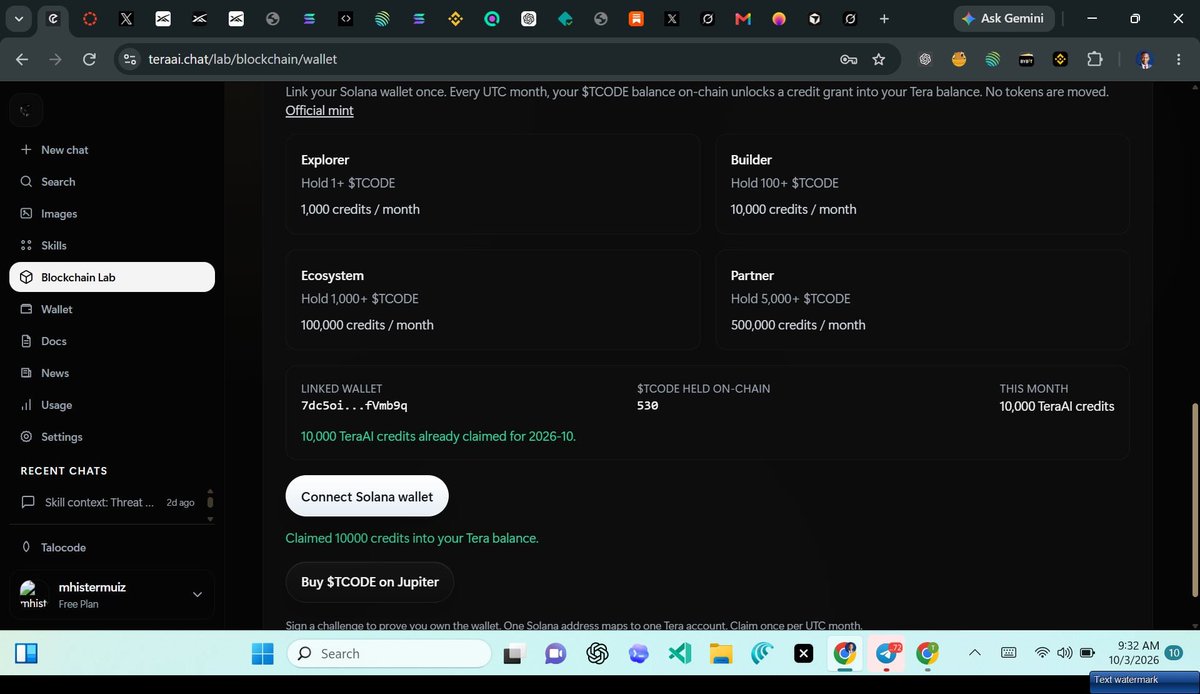The image size is (1200, 694).
Task: Click the mhistermuiz profile avatar
Action: [x=34, y=595]
